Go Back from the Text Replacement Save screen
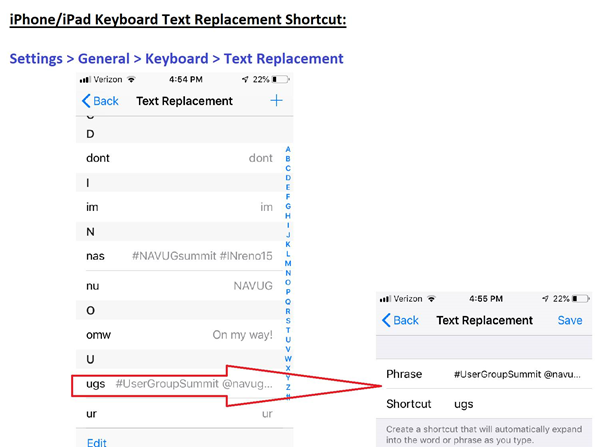This screenshot has height=447, width=601. tap(401, 320)
